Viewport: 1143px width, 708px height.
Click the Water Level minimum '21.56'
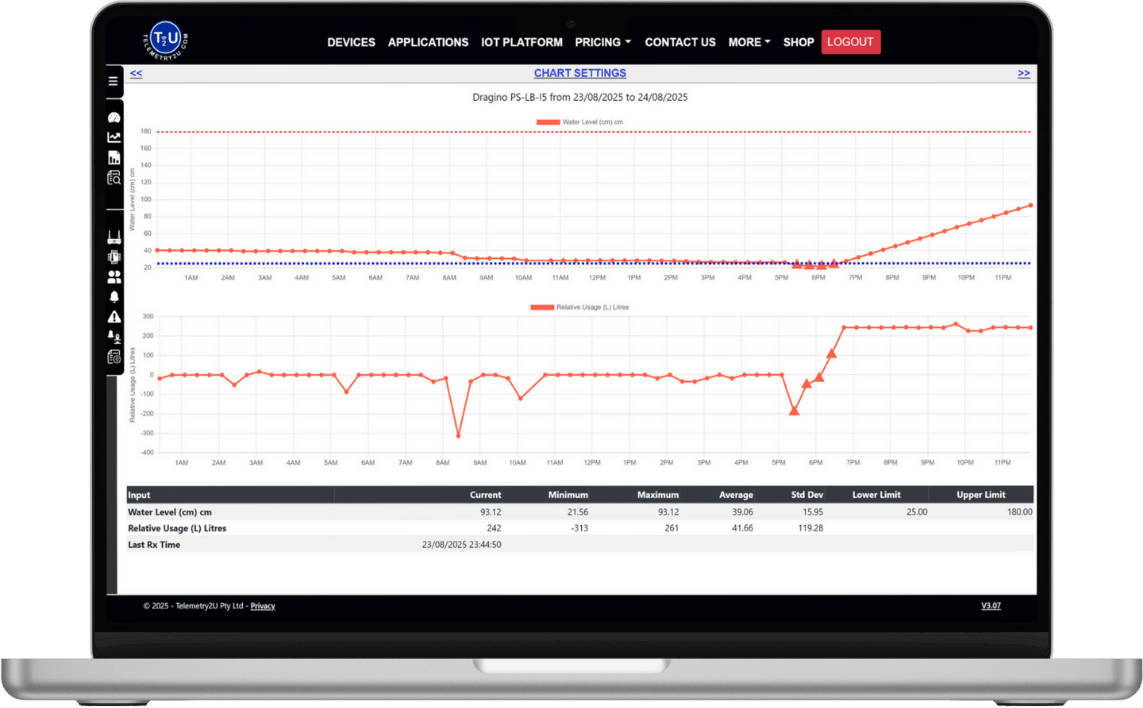click(577, 512)
